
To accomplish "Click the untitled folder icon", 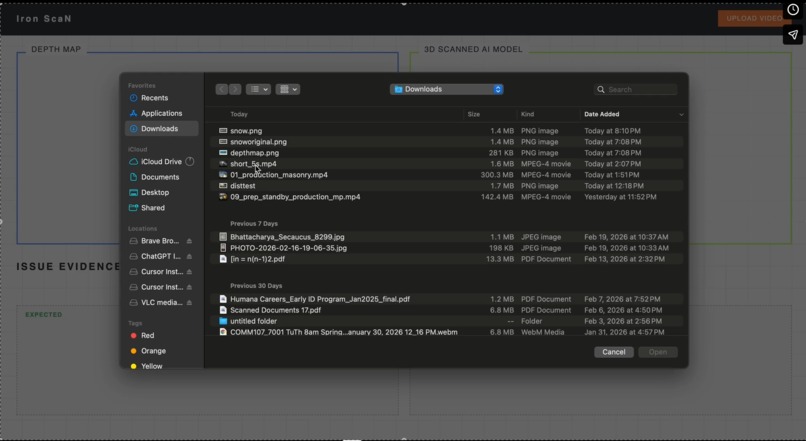I will tap(223, 321).
